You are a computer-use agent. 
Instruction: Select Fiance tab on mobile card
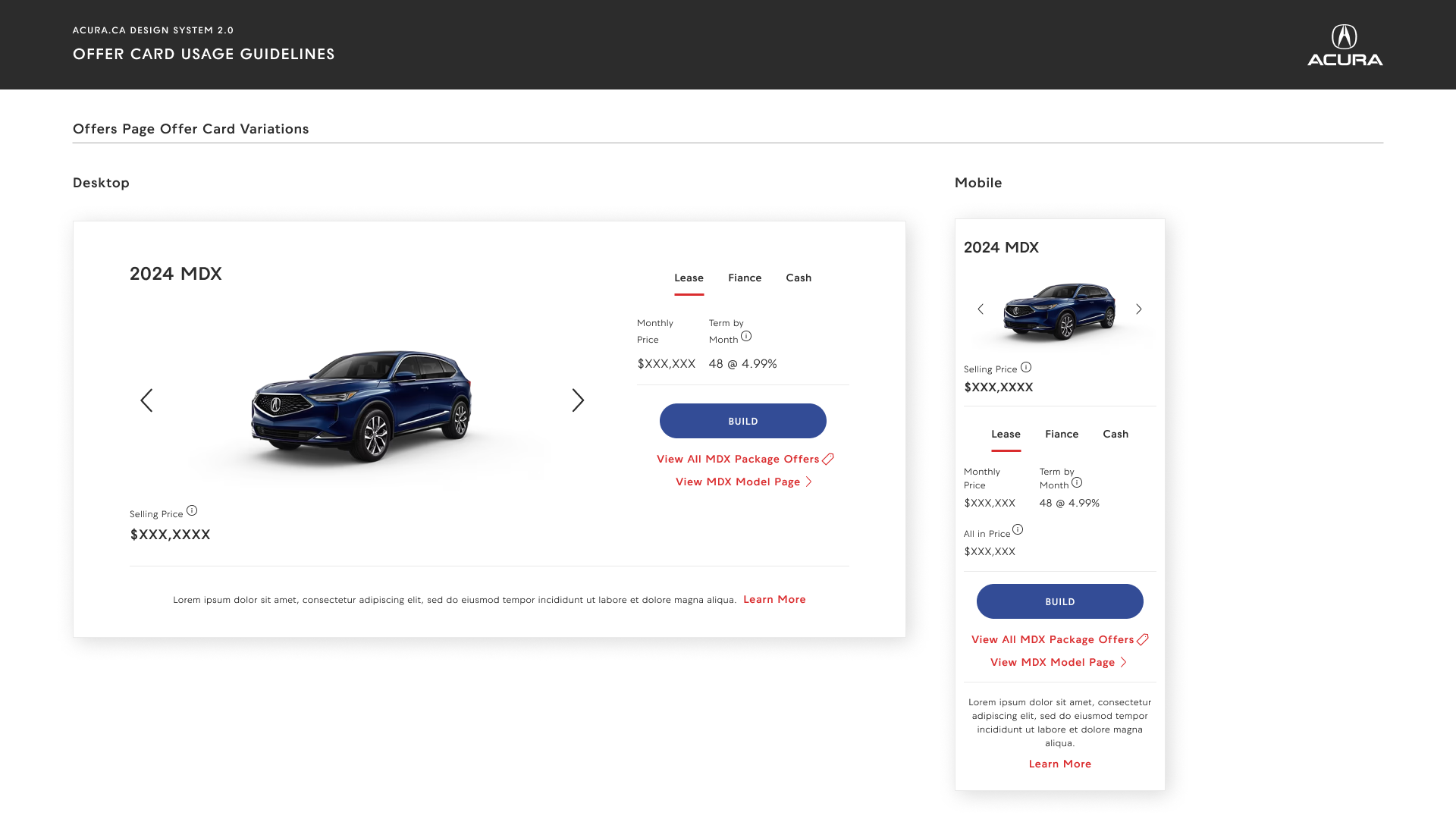[x=1062, y=435]
